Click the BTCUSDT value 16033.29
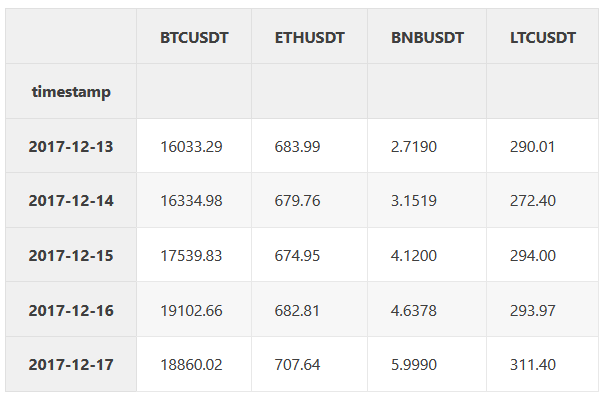Viewport: 612px width, 404px height. pyautogui.click(x=191, y=147)
